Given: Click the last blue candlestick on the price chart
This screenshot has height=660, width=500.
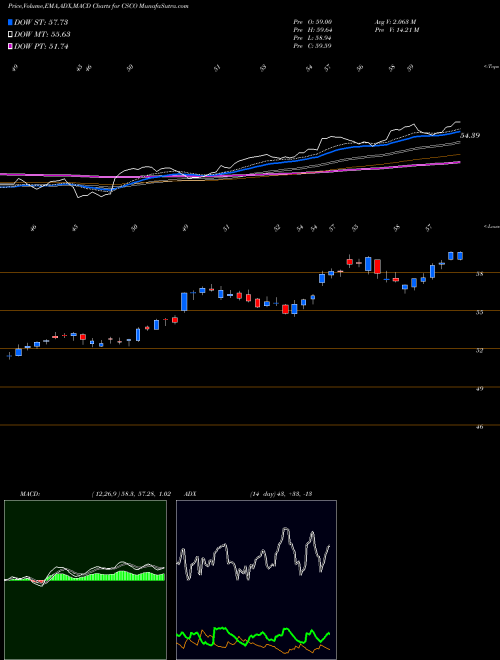Looking at the screenshot, I should (x=460, y=255).
